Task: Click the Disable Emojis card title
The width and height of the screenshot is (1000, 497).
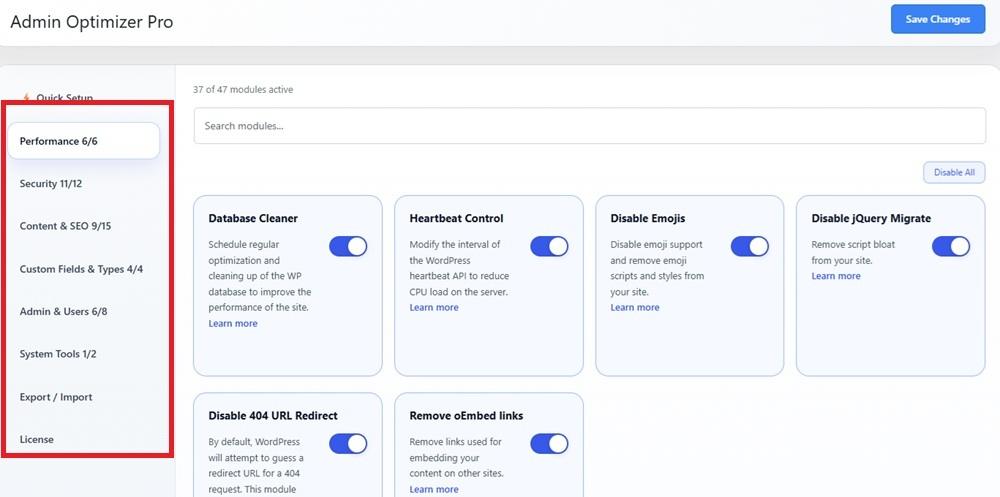Action: click(648, 218)
